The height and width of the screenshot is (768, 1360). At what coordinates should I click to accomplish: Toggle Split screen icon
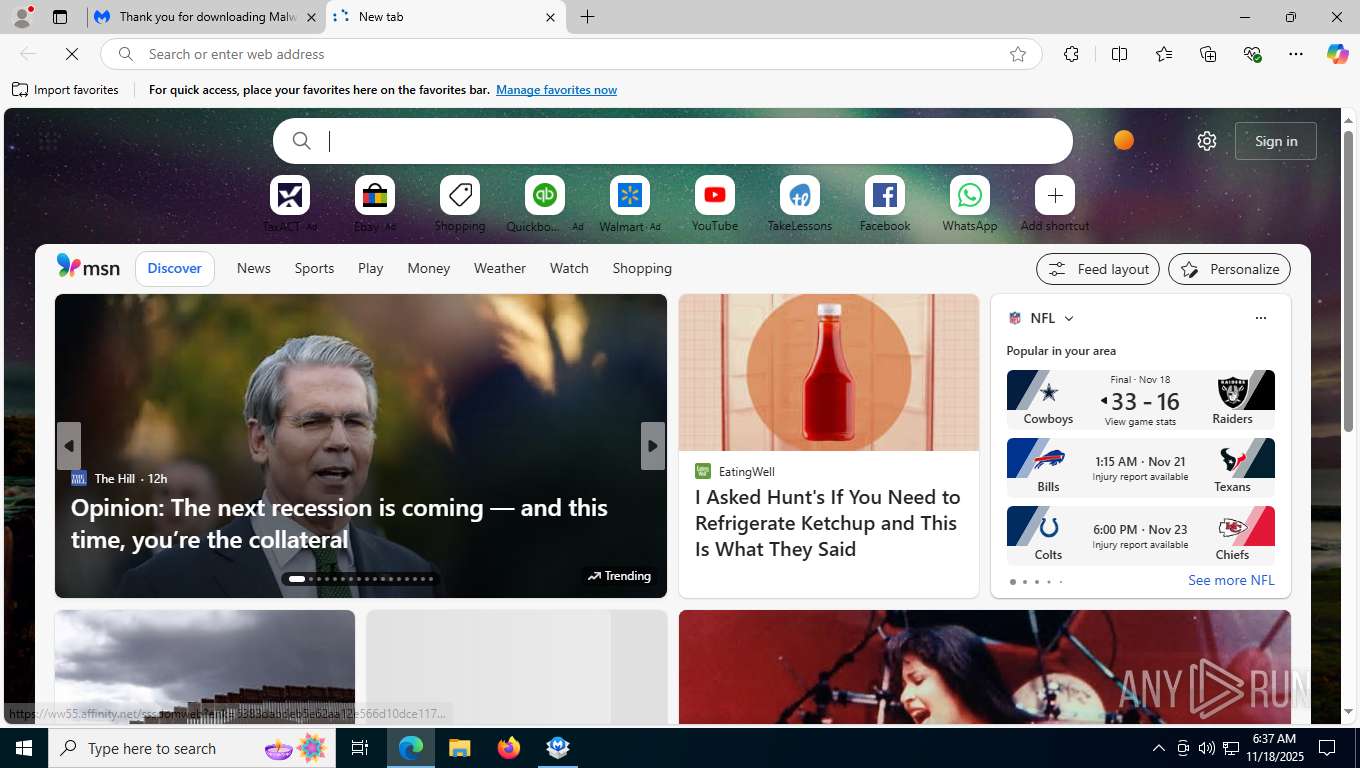tap(1120, 54)
